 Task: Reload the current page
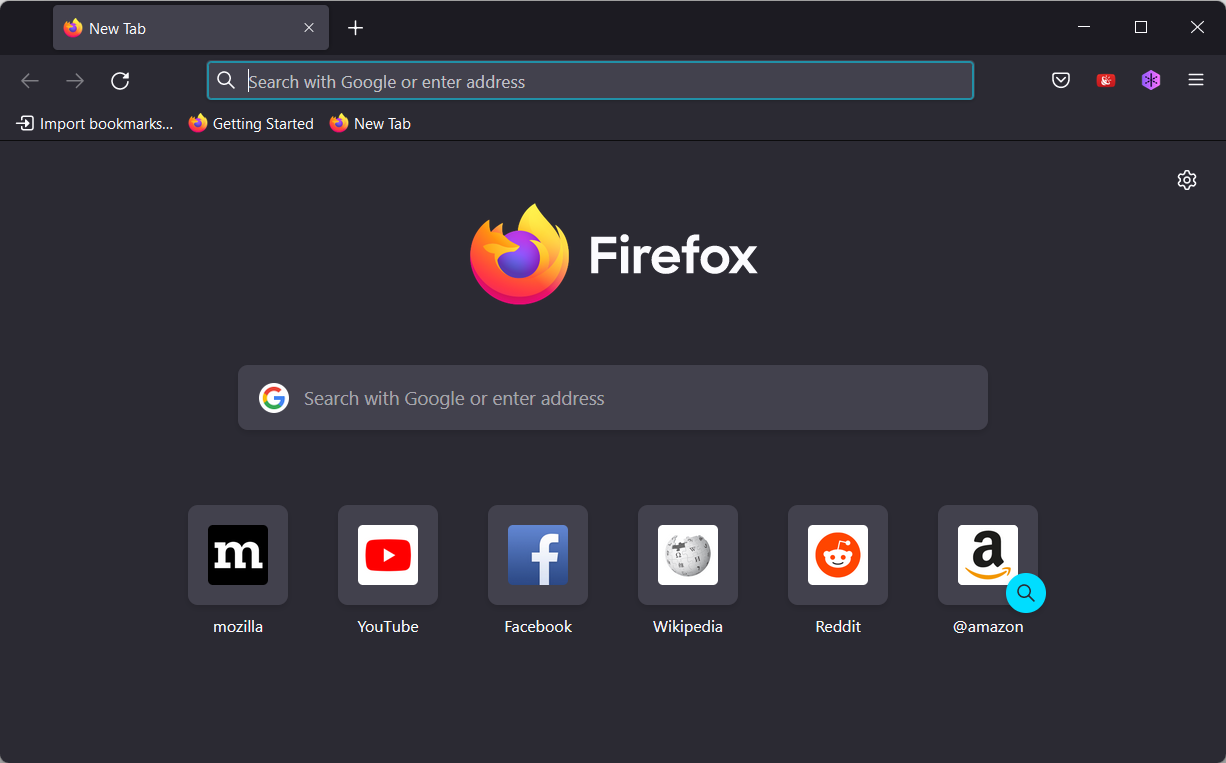coord(120,81)
